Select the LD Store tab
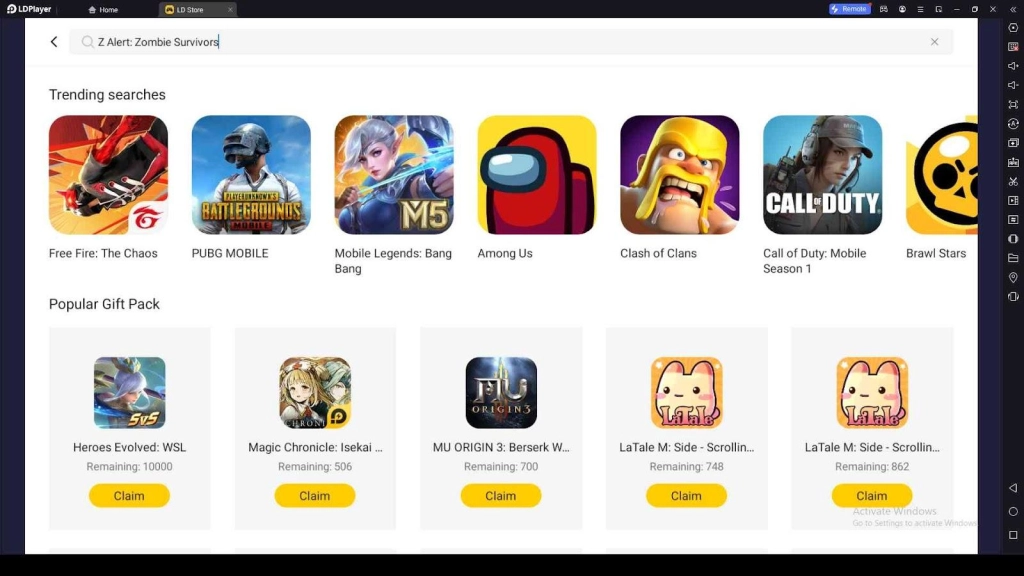Viewport: 1024px width, 576px height. click(189, 9)
